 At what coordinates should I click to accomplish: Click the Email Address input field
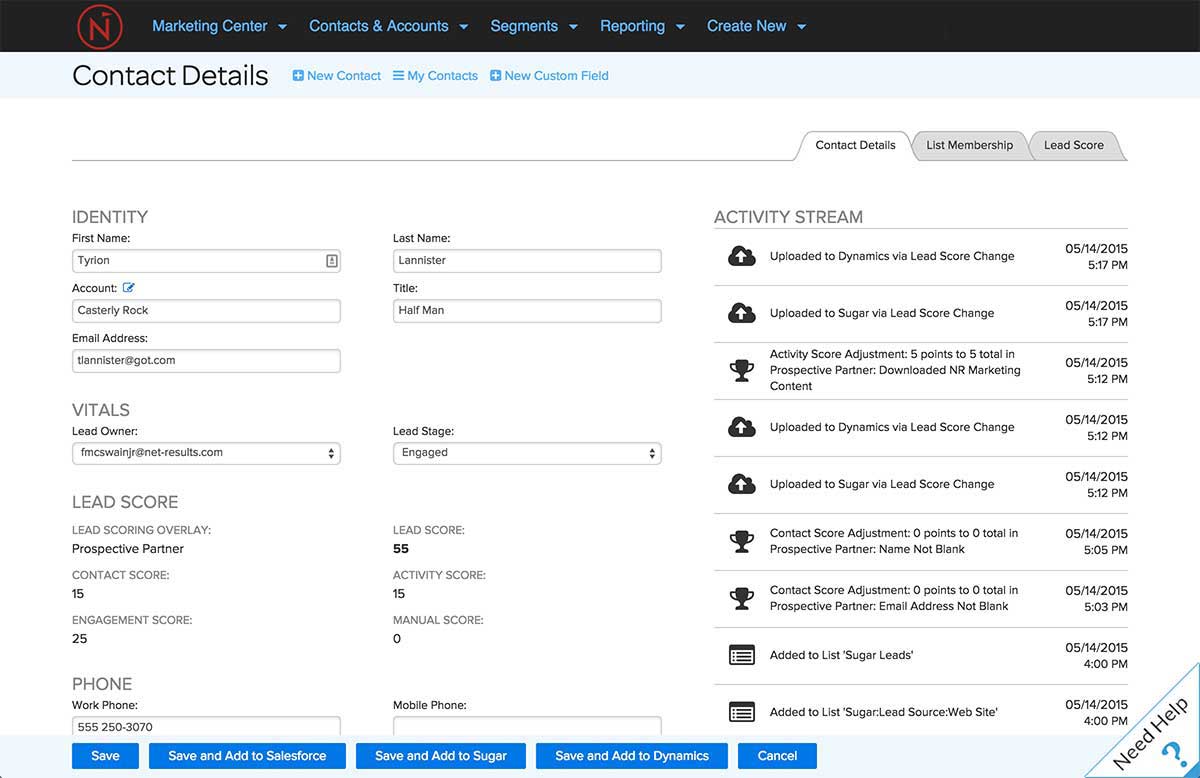coord(206,361)
